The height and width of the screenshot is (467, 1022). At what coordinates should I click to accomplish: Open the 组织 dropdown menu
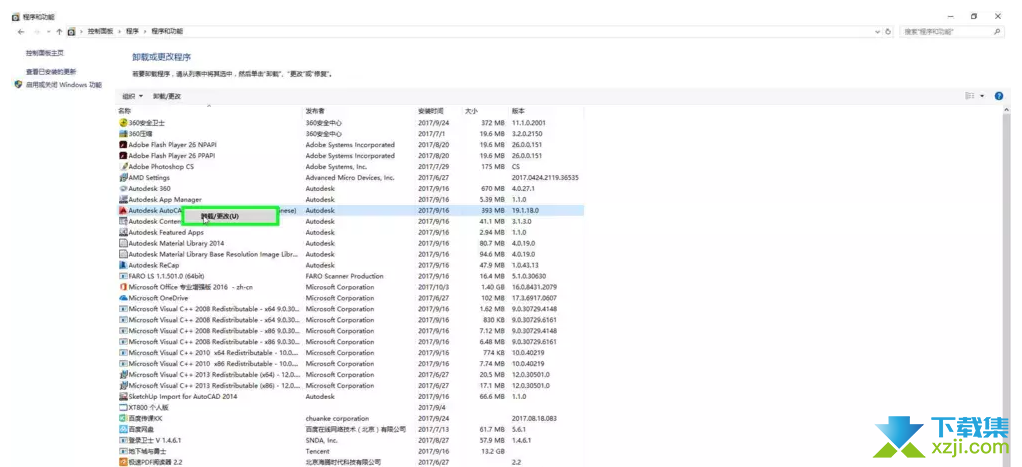(132, 96)
